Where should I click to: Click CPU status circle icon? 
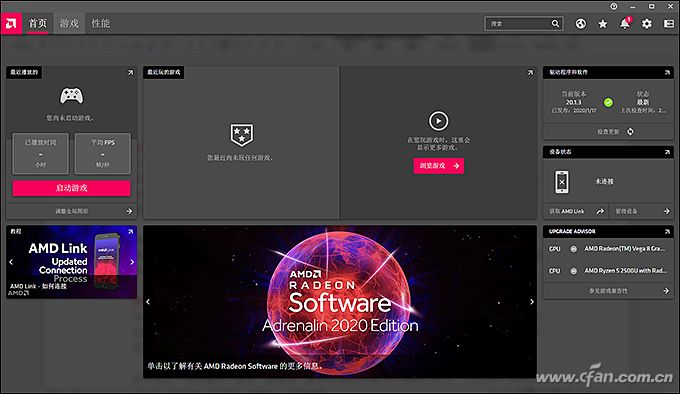(x=573, y=271)
